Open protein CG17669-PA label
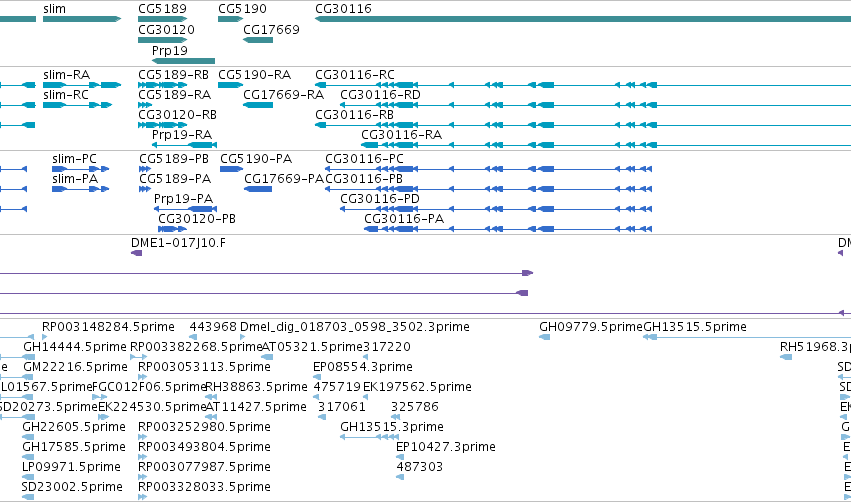Screen dimensions: 851x502 click(x=284, y=179)
